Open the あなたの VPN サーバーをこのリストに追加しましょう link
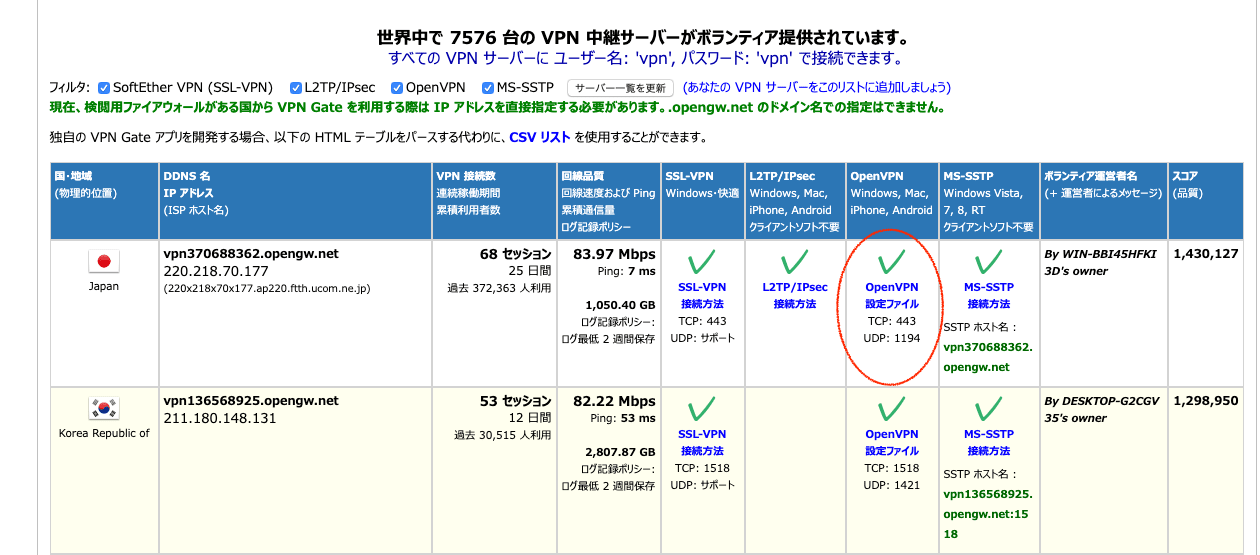Screen dimensions: 1260x555 point(817,88)
